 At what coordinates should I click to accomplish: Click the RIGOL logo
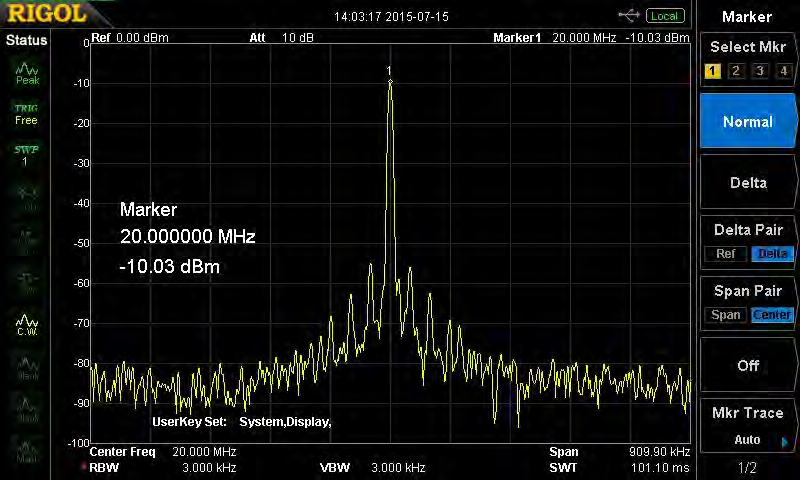[47, 13]
